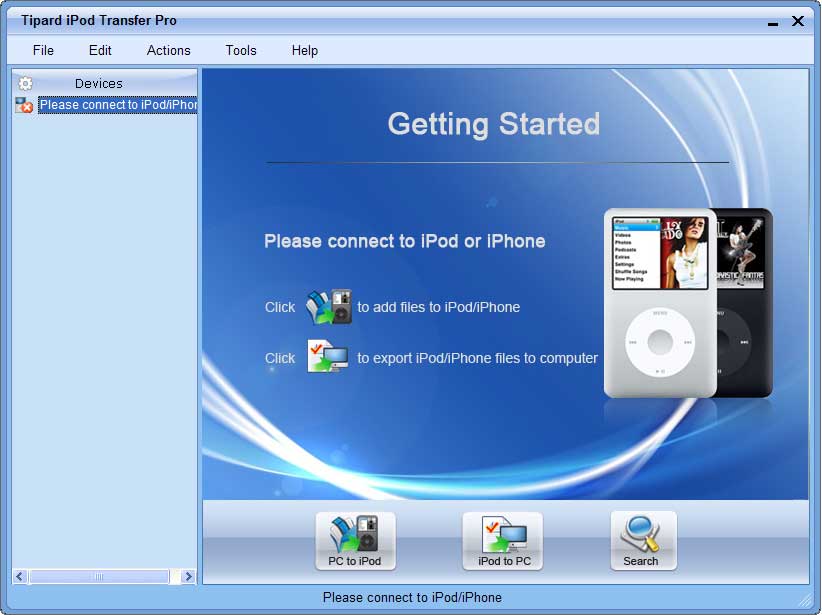The image size is (822, 615).
Task: Click status bar 'Please connect to iPod/iPhone' text
Action: pyautogui.click(x=412, y=597)
